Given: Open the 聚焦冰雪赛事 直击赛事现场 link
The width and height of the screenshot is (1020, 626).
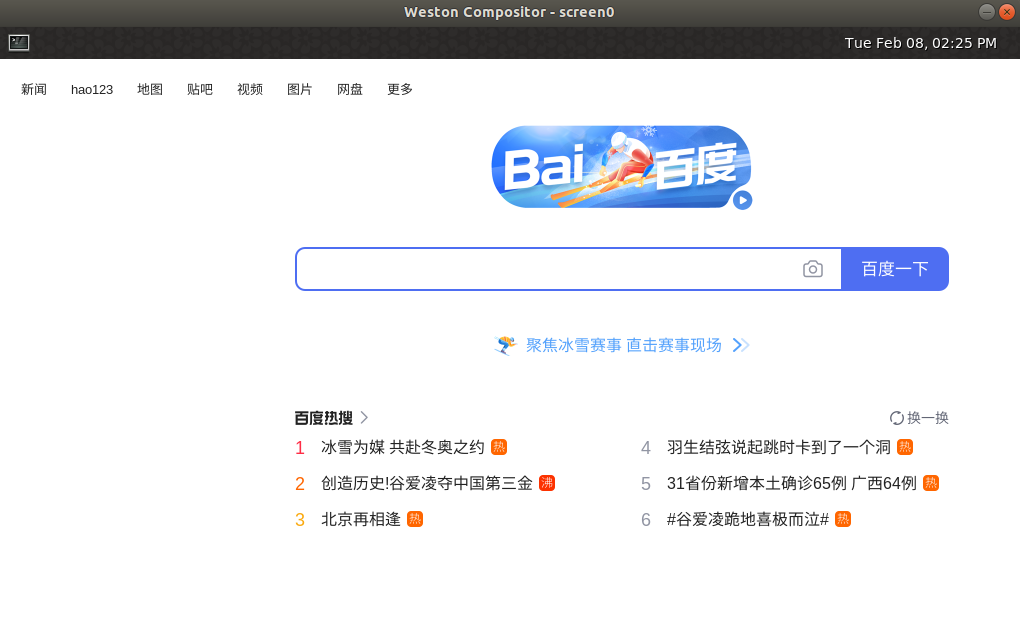Looking at the screenshot, I should pyautogui.click(x=623, y=345).
